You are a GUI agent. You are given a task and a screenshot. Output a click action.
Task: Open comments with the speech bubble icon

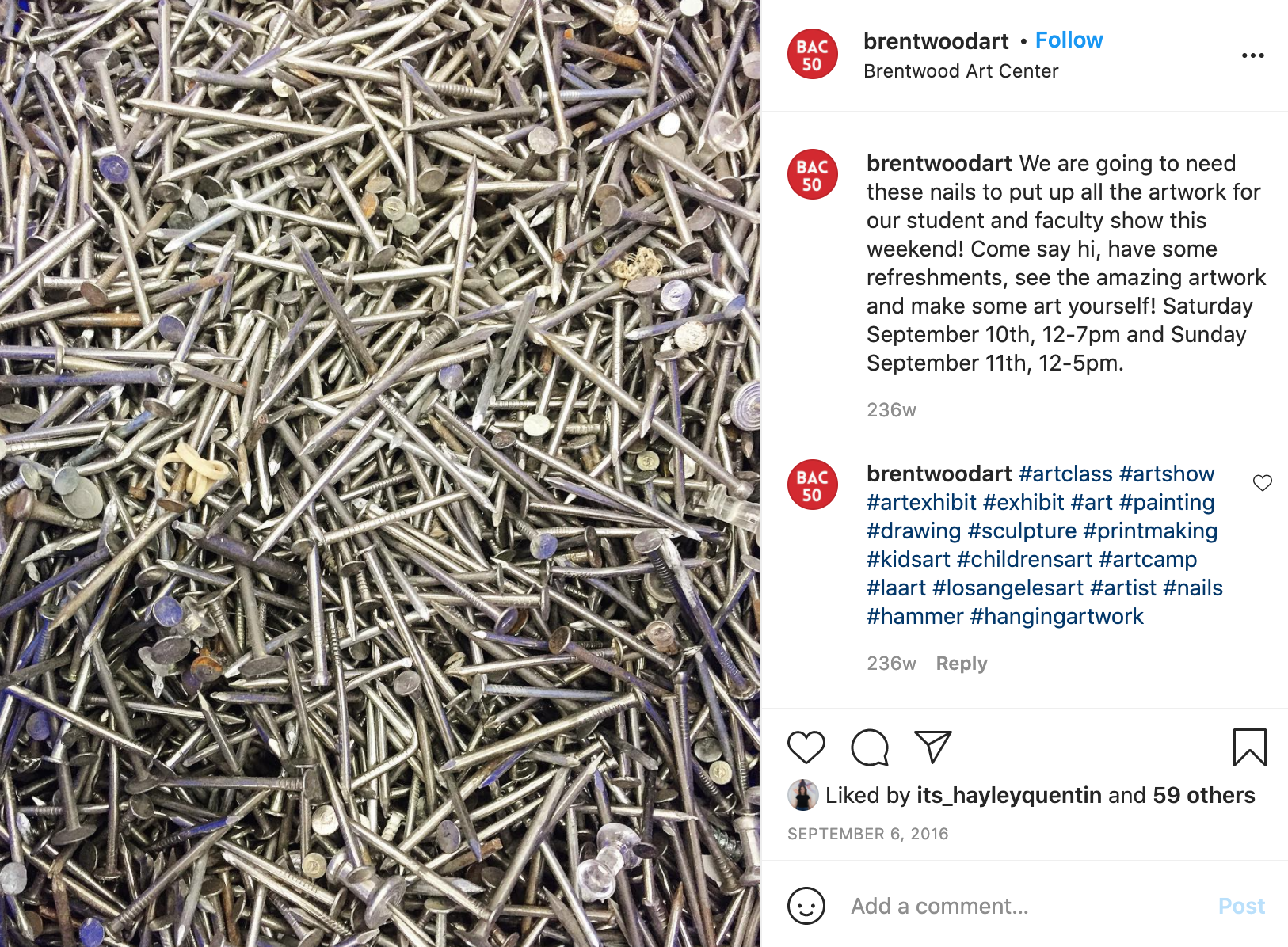pyautogui.click(x=870, y=747)
